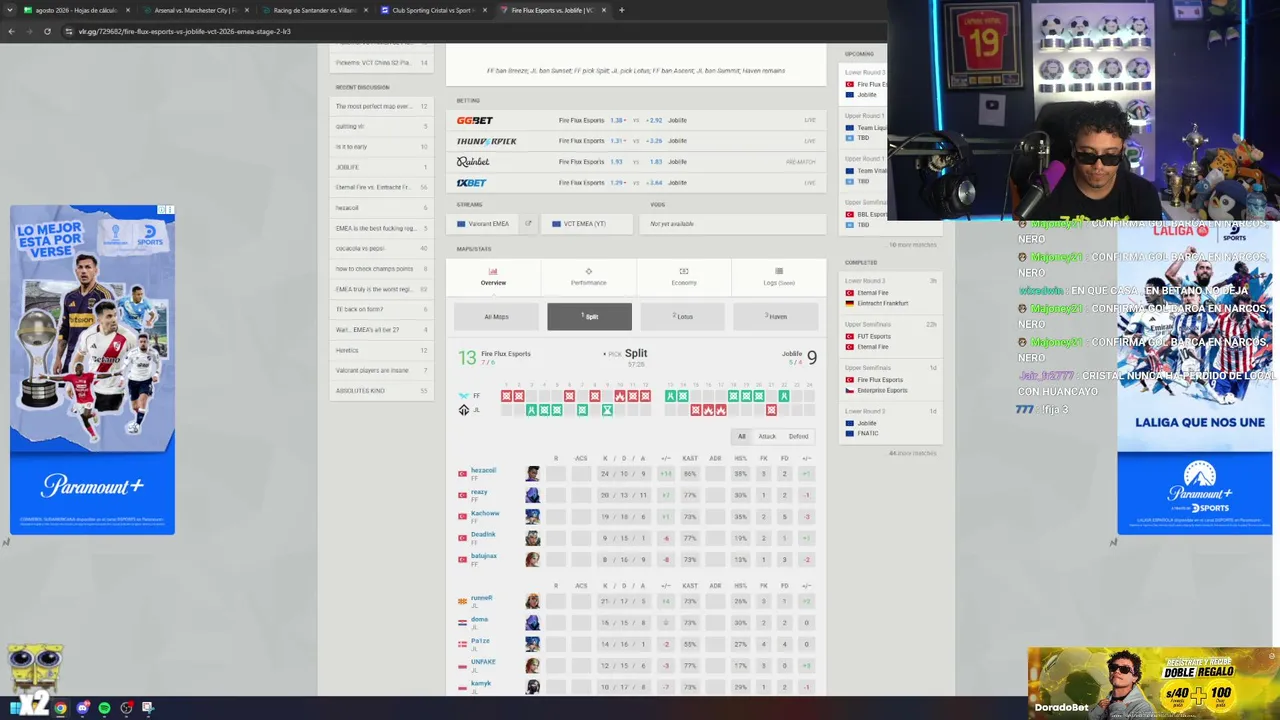Click the Logs tab icon
1280x720 pixels.
[x=779, y=271]
